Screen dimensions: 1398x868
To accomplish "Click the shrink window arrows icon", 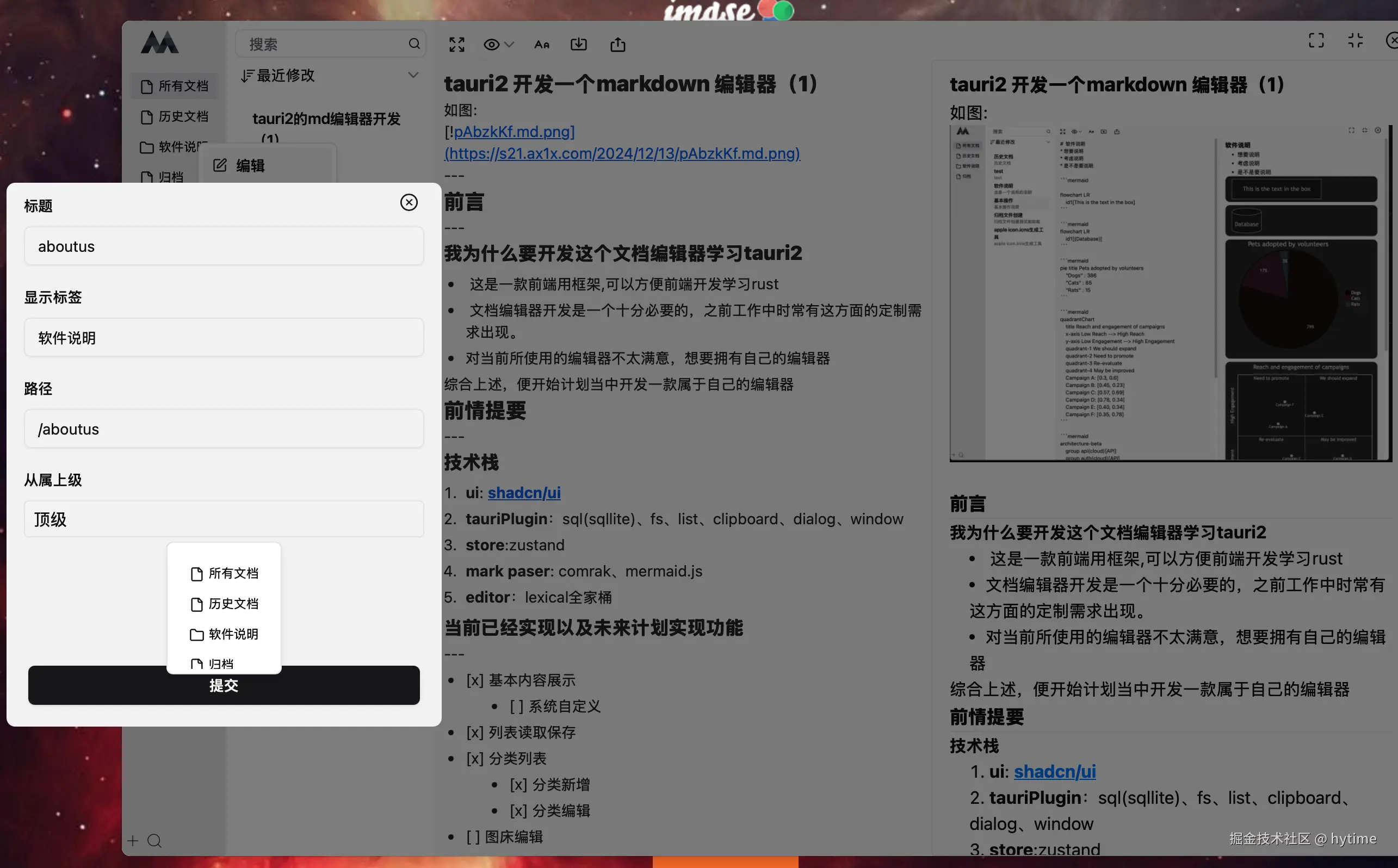I will tap(1355, 41).
